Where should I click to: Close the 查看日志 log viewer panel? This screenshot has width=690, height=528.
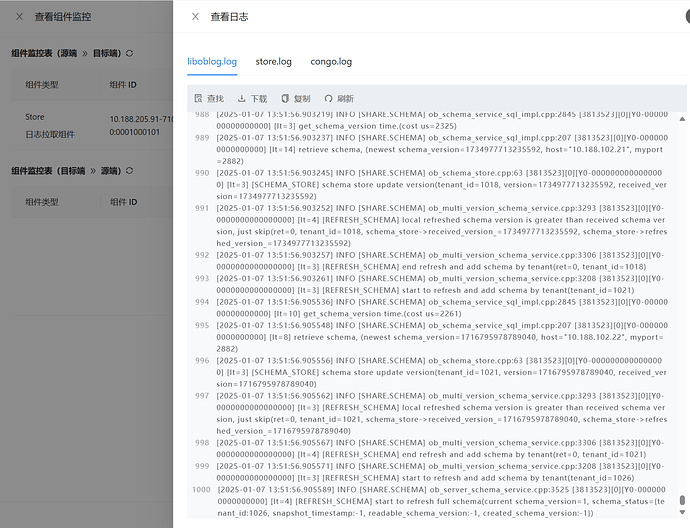(195, 17)
